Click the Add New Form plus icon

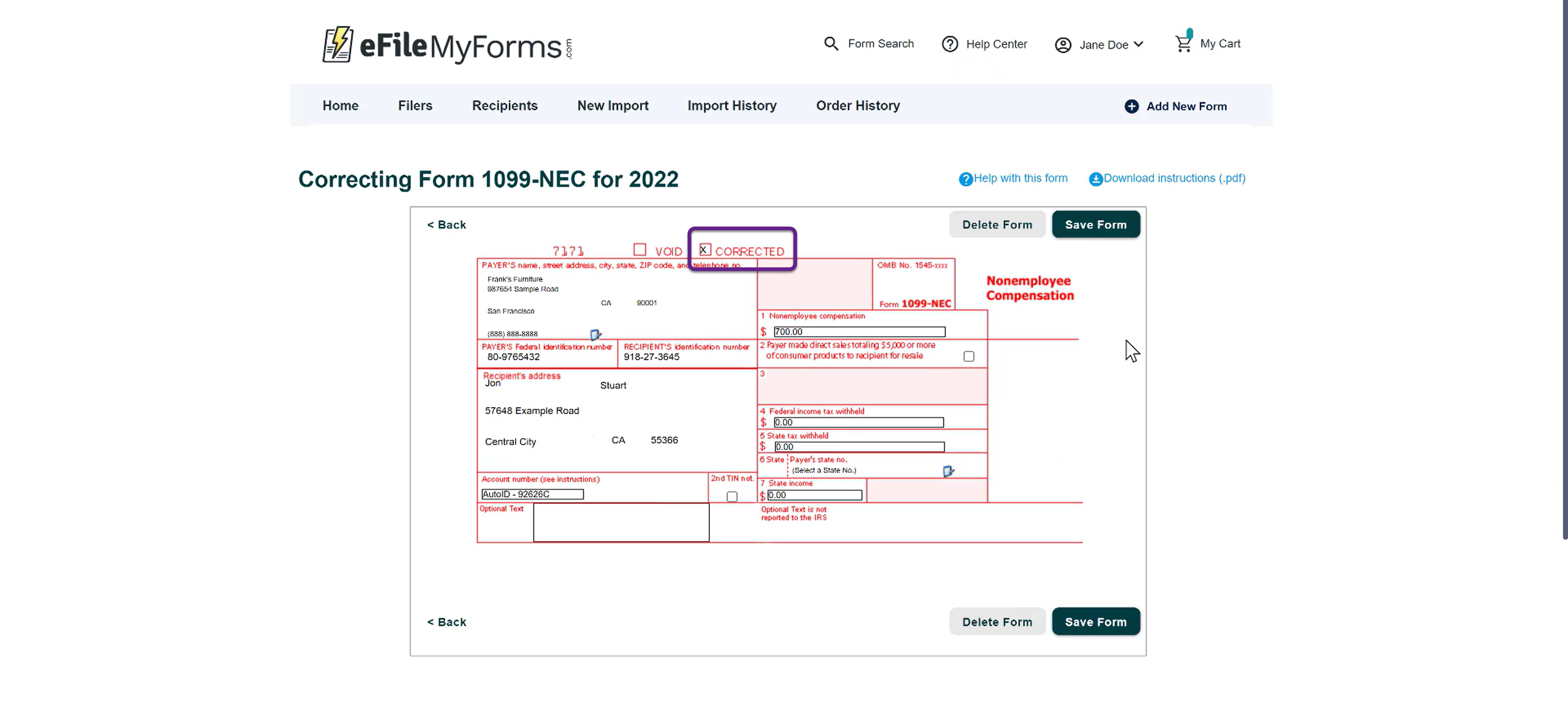pos(1131,107)
